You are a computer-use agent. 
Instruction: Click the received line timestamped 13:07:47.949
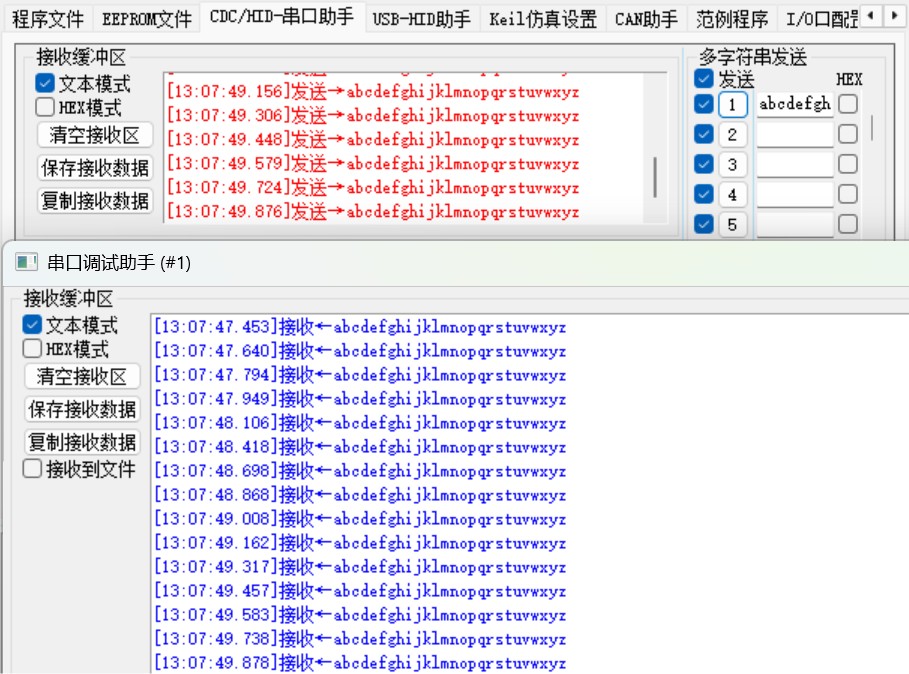[x=360, y=399]
